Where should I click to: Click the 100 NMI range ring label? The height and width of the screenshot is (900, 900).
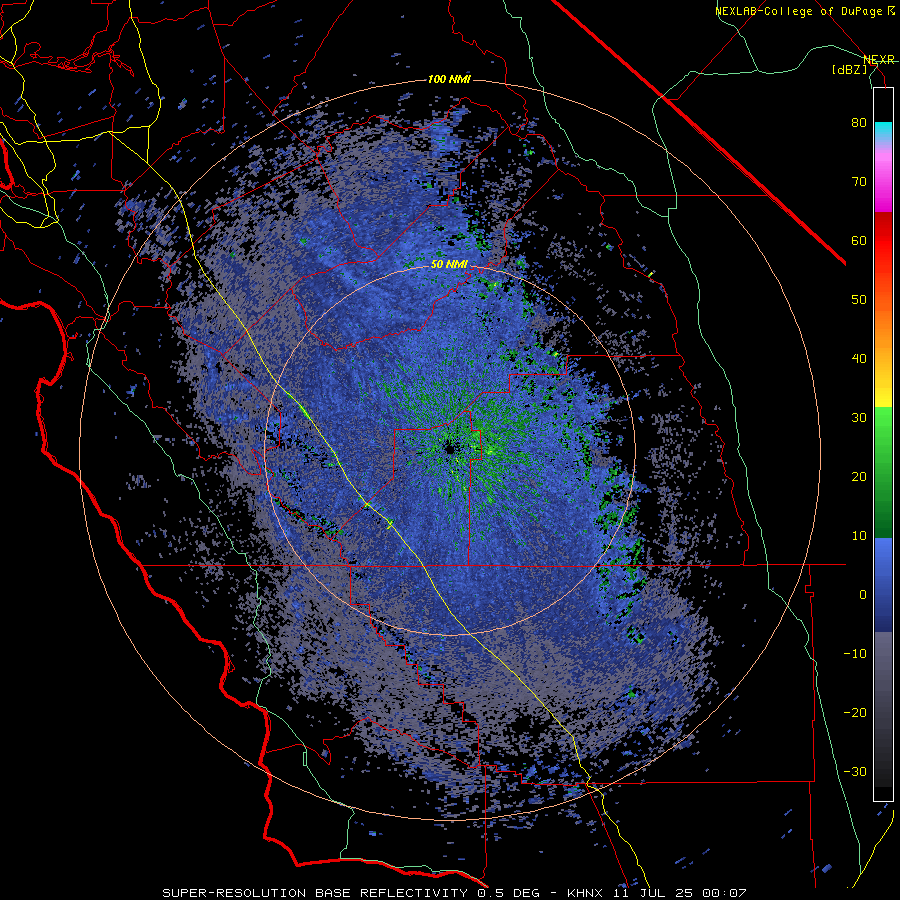click(x=449, y=79)
